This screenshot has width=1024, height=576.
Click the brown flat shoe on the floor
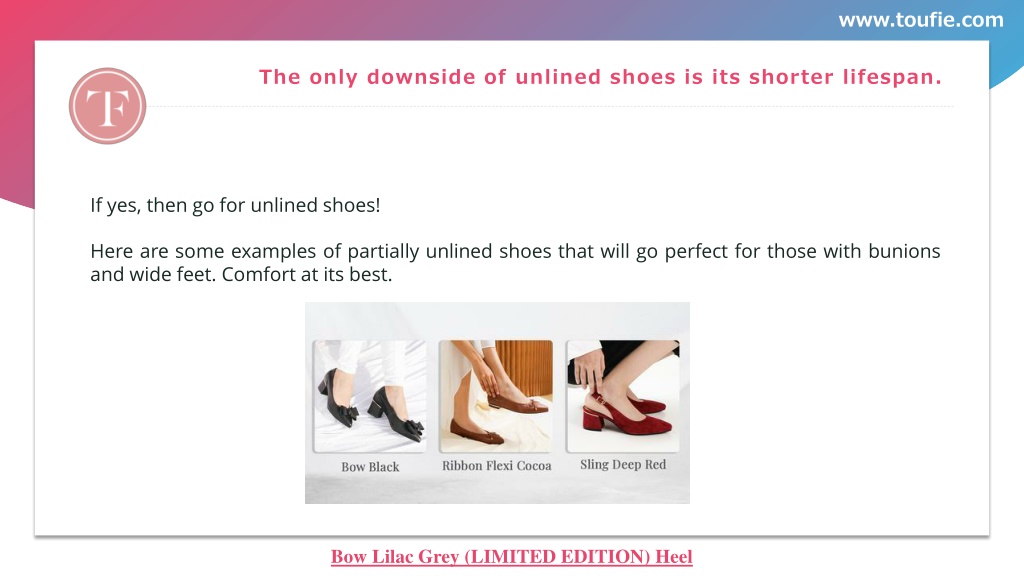point(477,432)
